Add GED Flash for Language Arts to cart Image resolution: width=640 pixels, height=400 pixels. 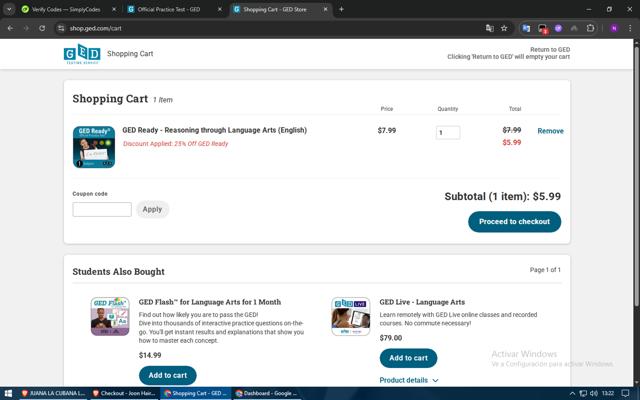[x=167, y=375]
